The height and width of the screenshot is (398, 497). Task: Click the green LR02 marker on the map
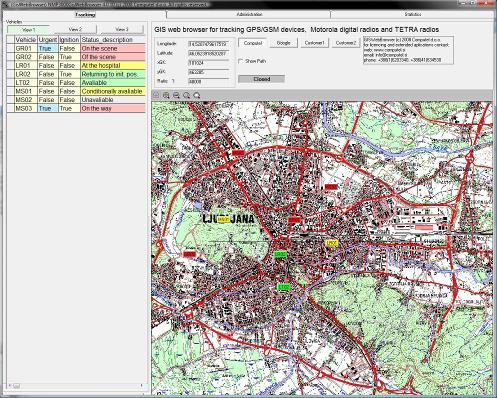[x=280, y=254]
